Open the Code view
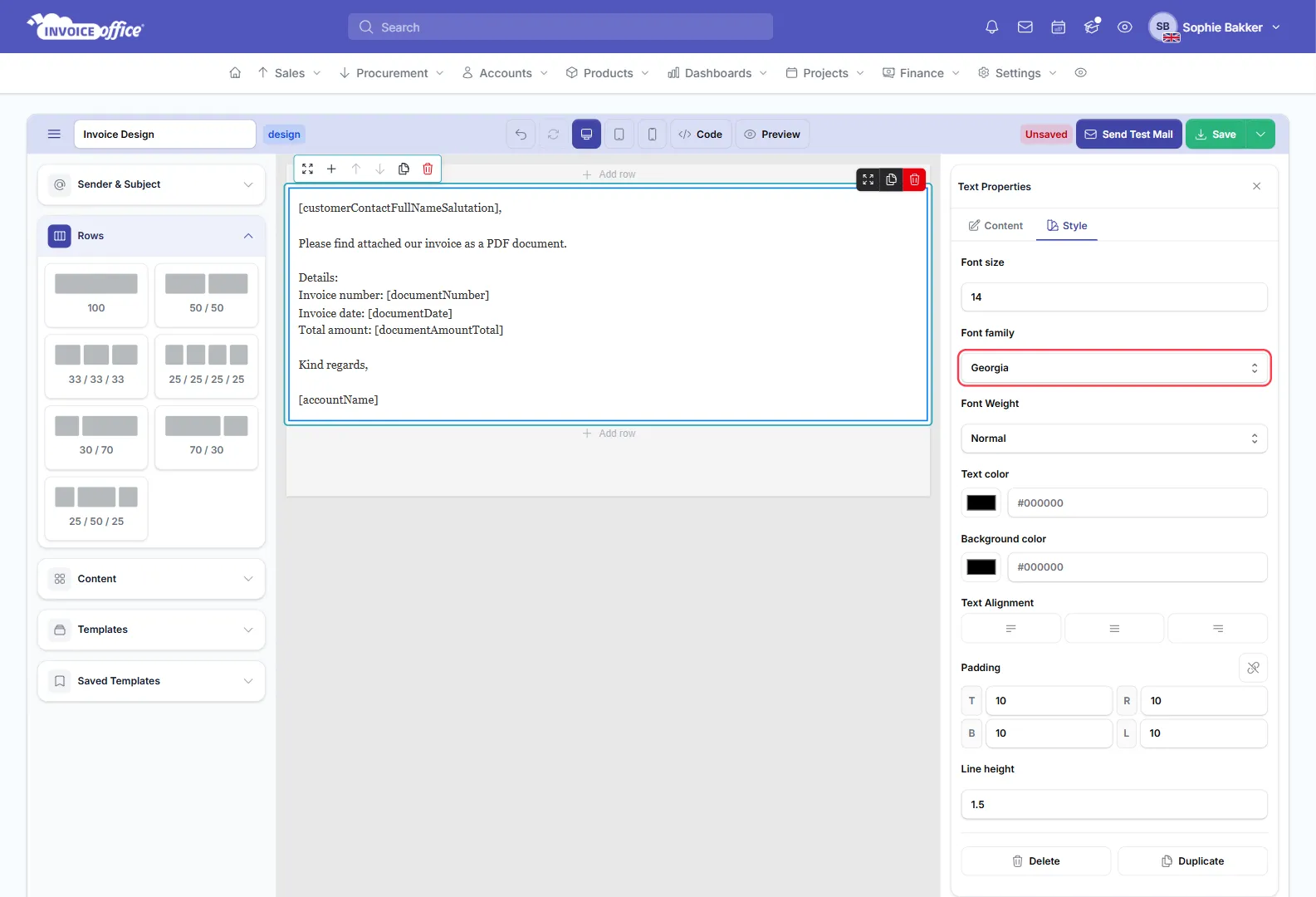1316x897 pixels. 701,135
